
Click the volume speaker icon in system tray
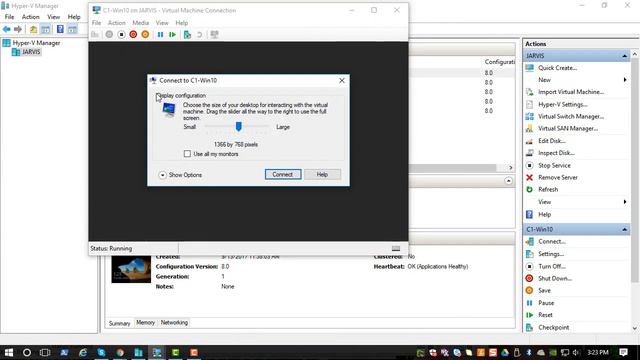click(576, 352)
